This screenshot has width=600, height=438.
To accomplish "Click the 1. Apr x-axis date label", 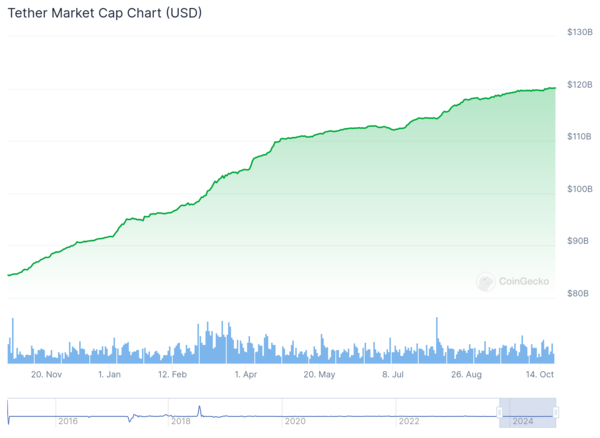I will (x=244, y=374).
